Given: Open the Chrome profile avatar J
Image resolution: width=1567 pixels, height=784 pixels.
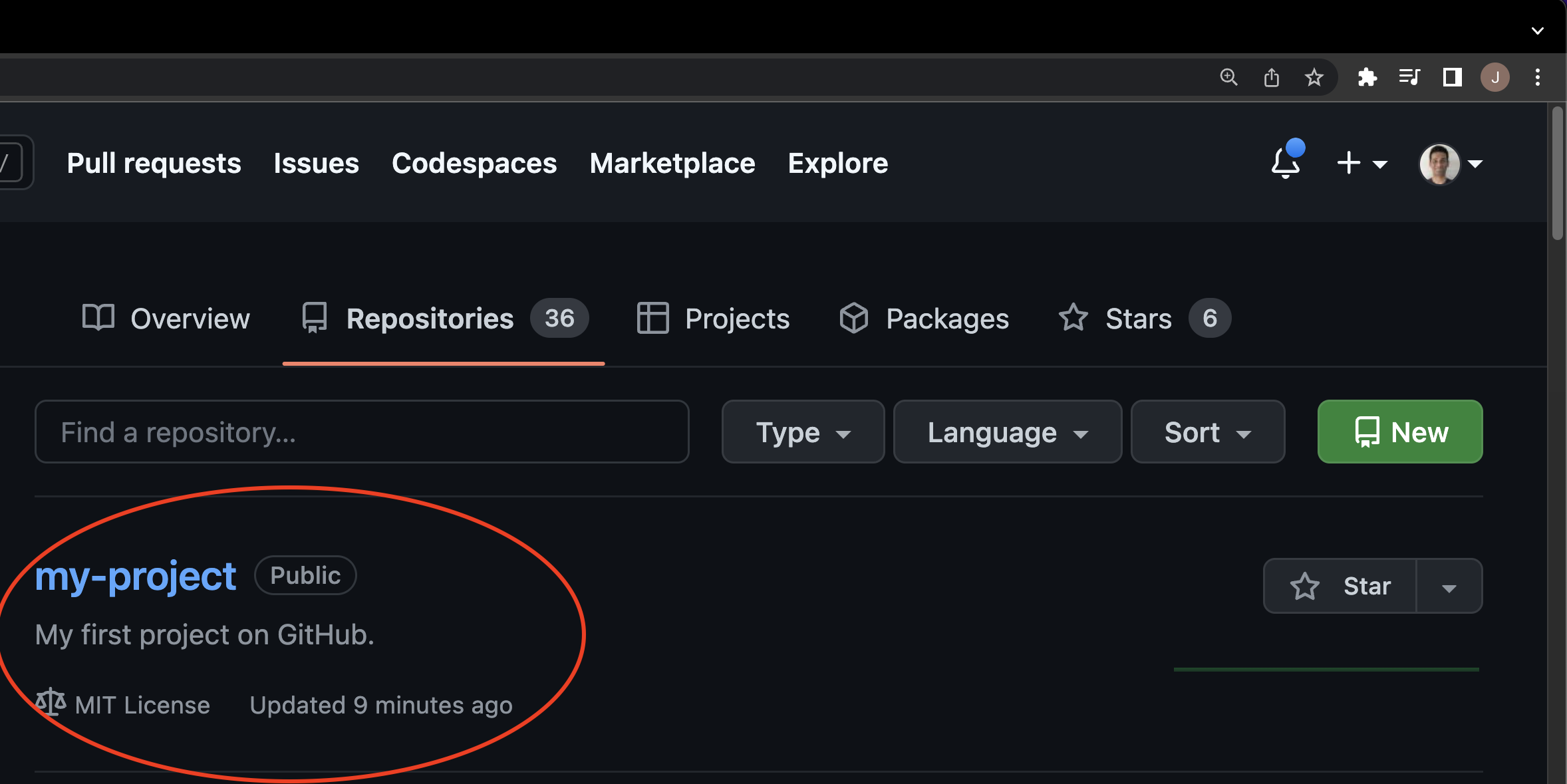Looking at the screenshot, I should (1495, 77).
